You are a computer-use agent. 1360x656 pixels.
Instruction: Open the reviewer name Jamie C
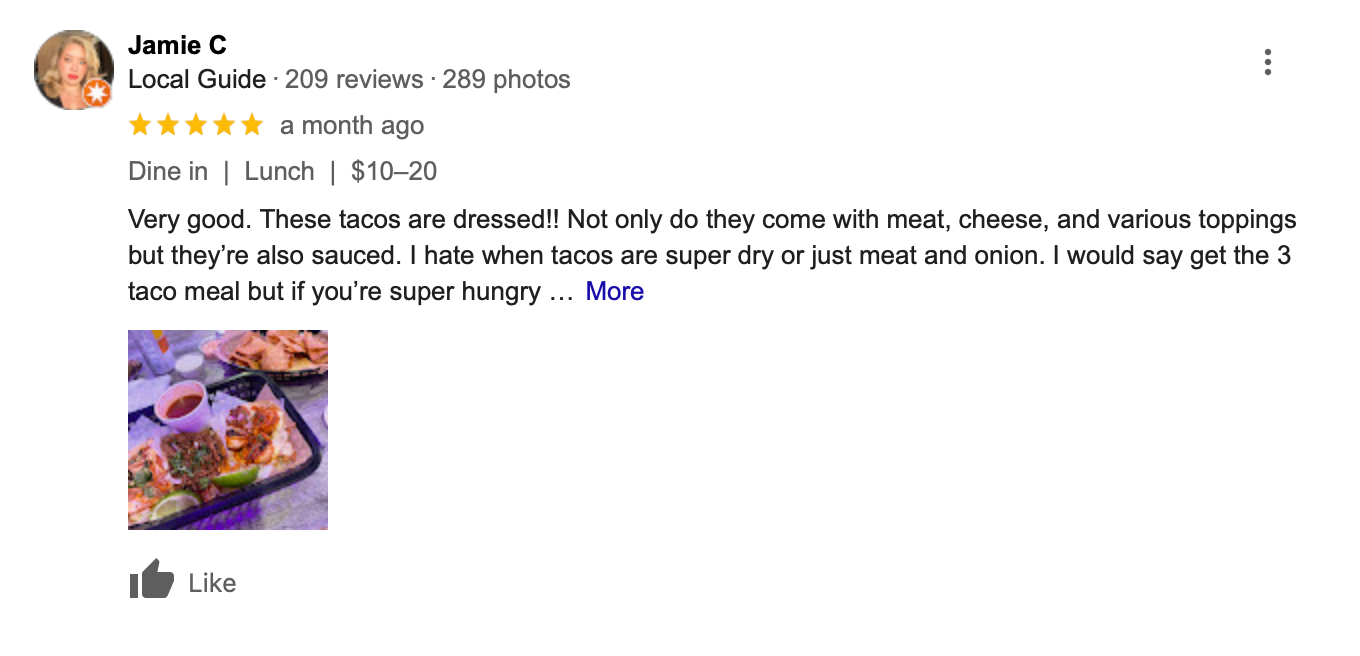coord(177,45)
